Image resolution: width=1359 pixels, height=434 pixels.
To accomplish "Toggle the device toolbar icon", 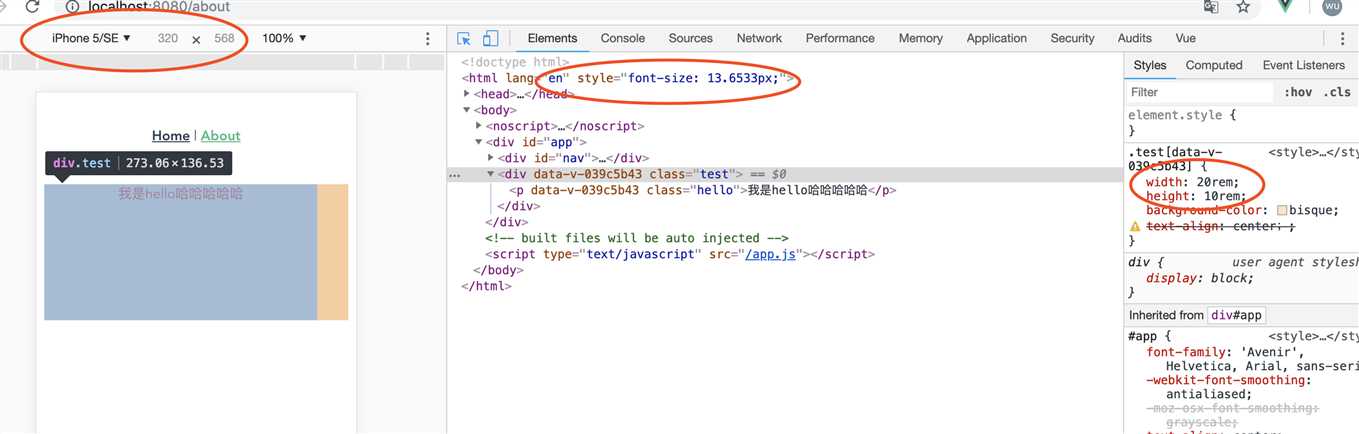I will 490,38.
